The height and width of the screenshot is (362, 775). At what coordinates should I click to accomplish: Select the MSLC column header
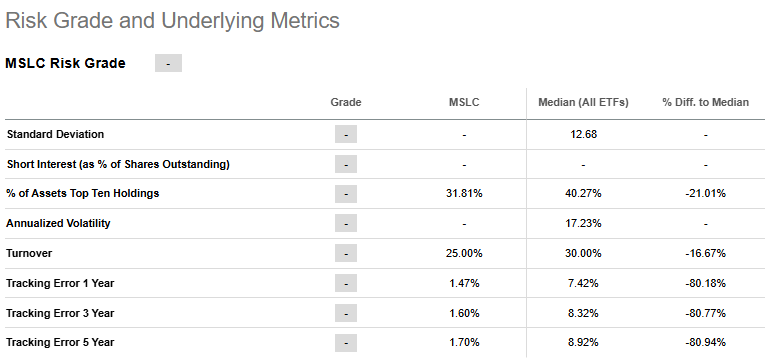tap(464, 102)
